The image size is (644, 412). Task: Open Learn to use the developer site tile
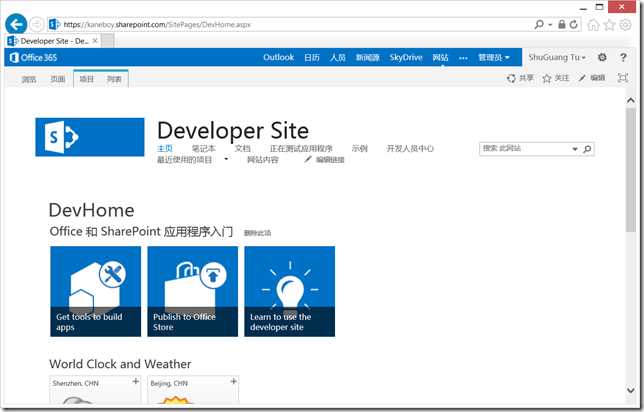coord(290,291)
